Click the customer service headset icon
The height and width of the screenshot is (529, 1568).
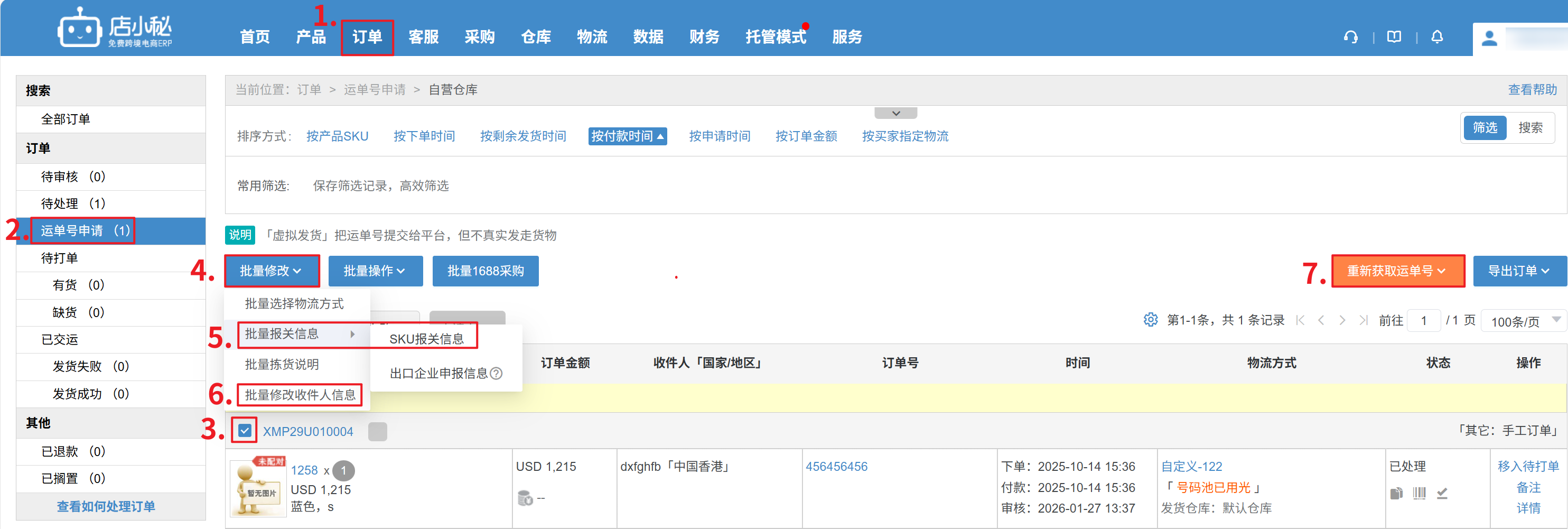tap(1350, 37)
